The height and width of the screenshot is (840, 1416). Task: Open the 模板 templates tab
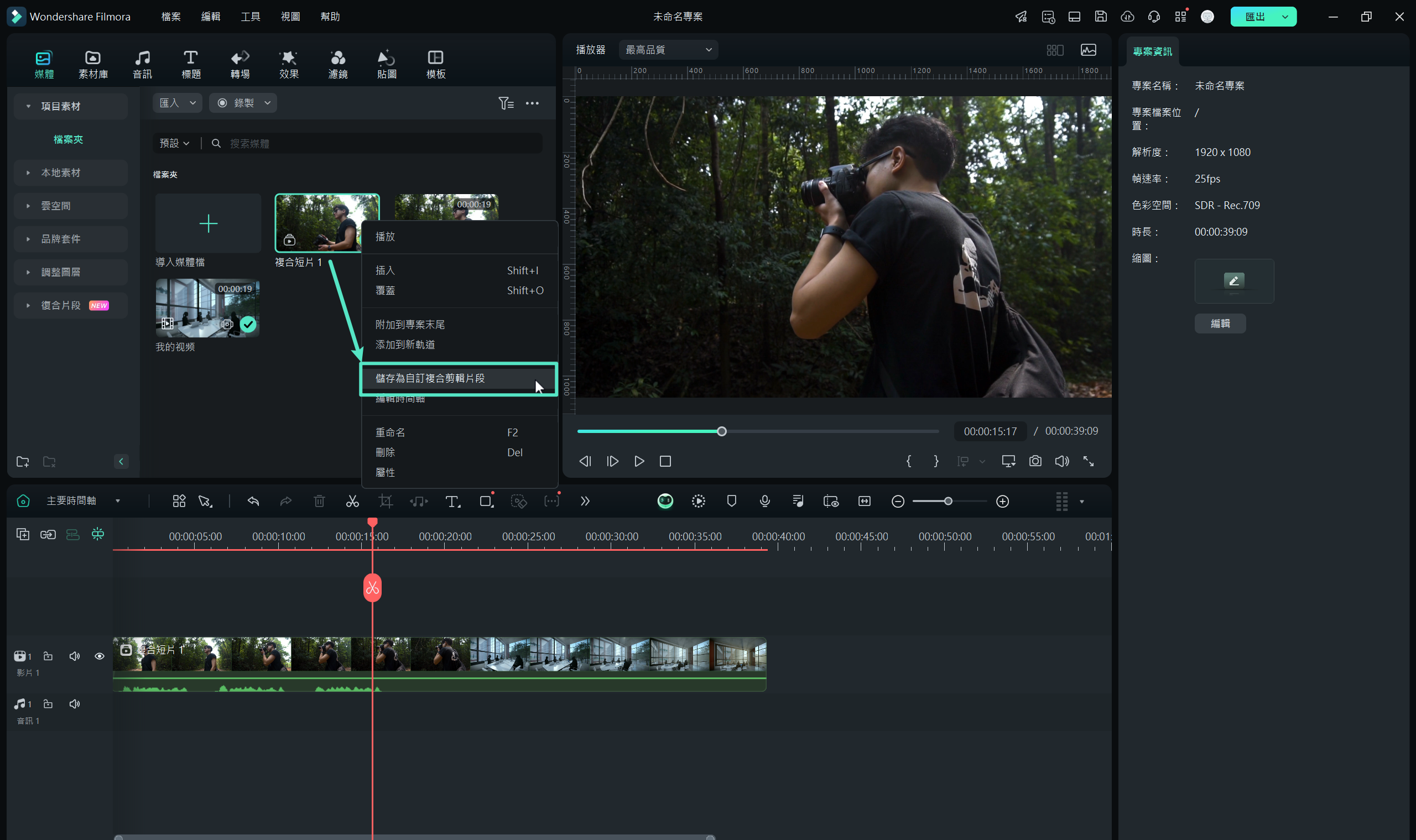tap(435, 65)
